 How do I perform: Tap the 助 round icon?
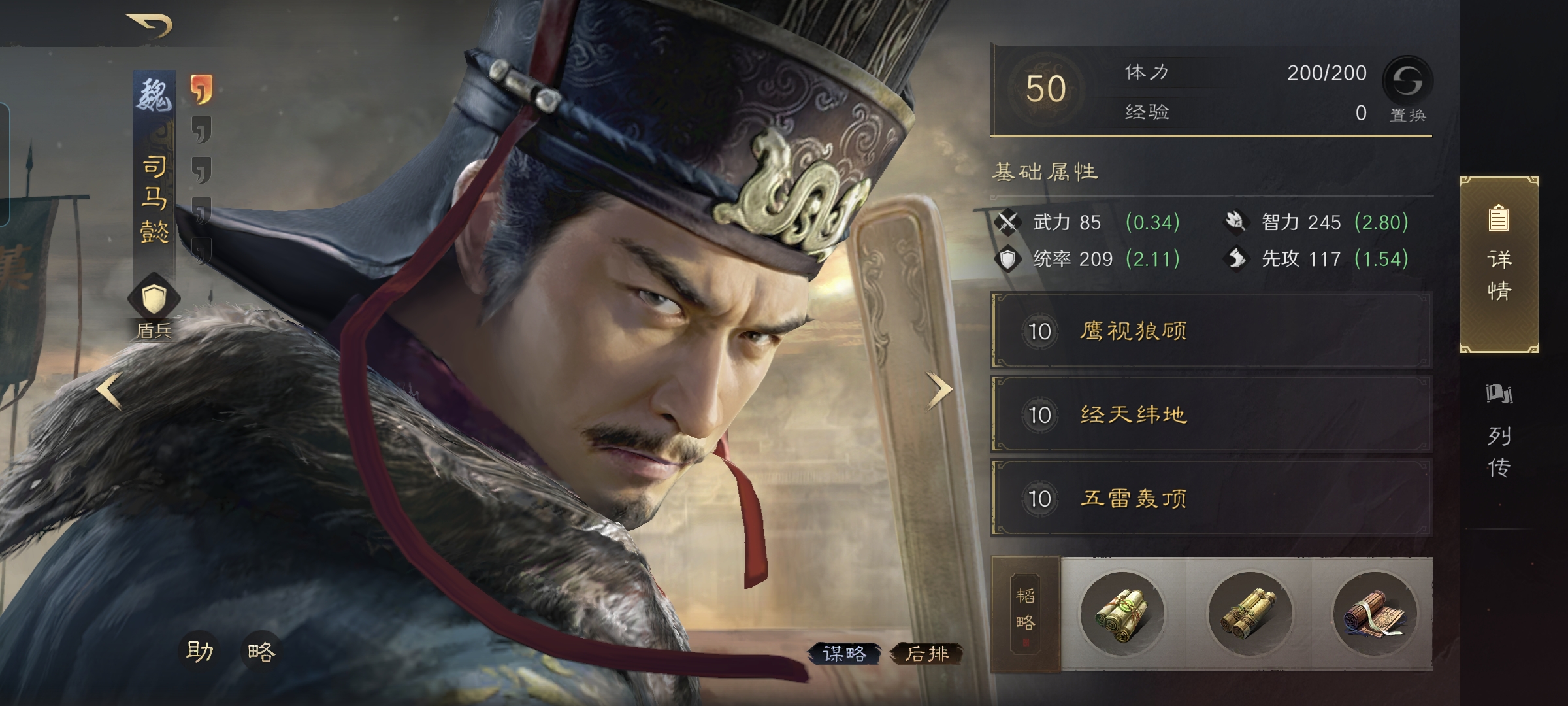199,651
